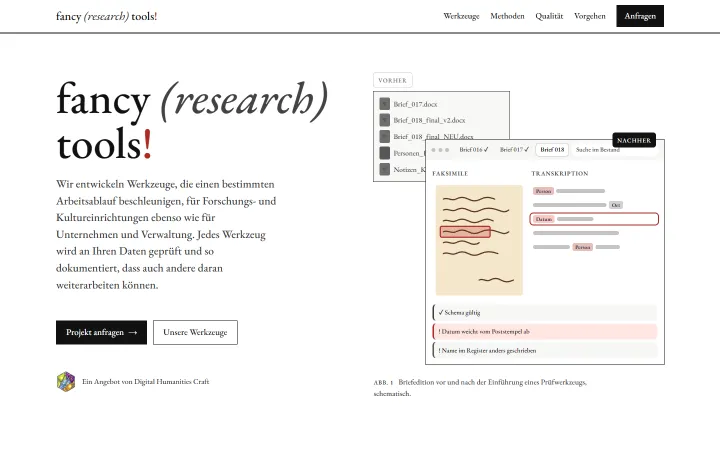This screenshot has height=450, width=720.
Task: Select the Brief 018 tab
Action: click(552, 150)
